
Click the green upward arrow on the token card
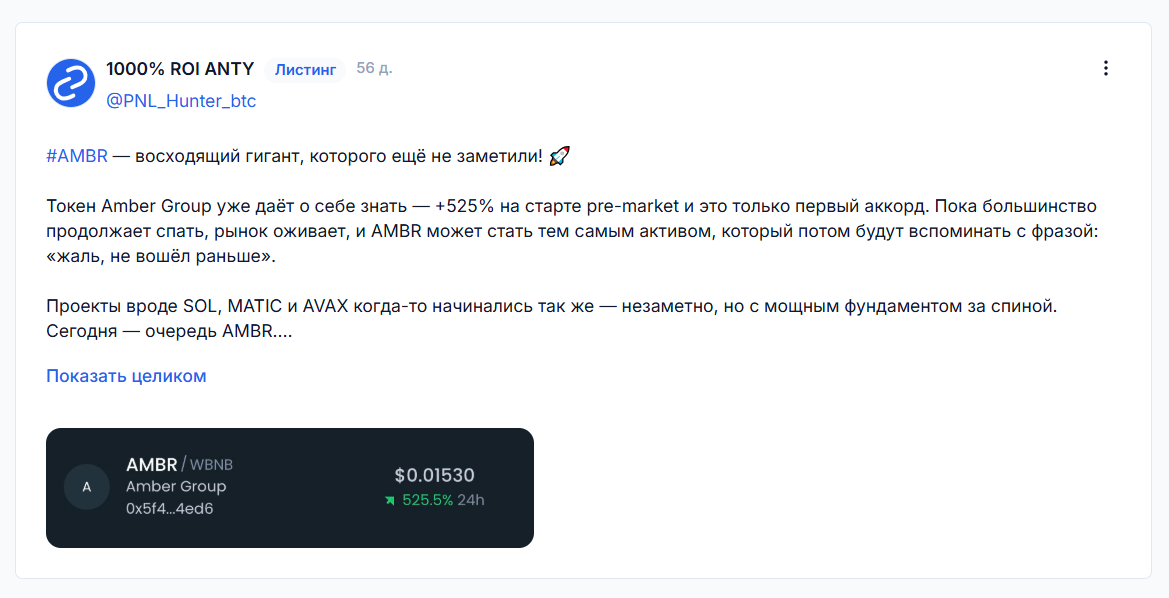click(390, 500)
